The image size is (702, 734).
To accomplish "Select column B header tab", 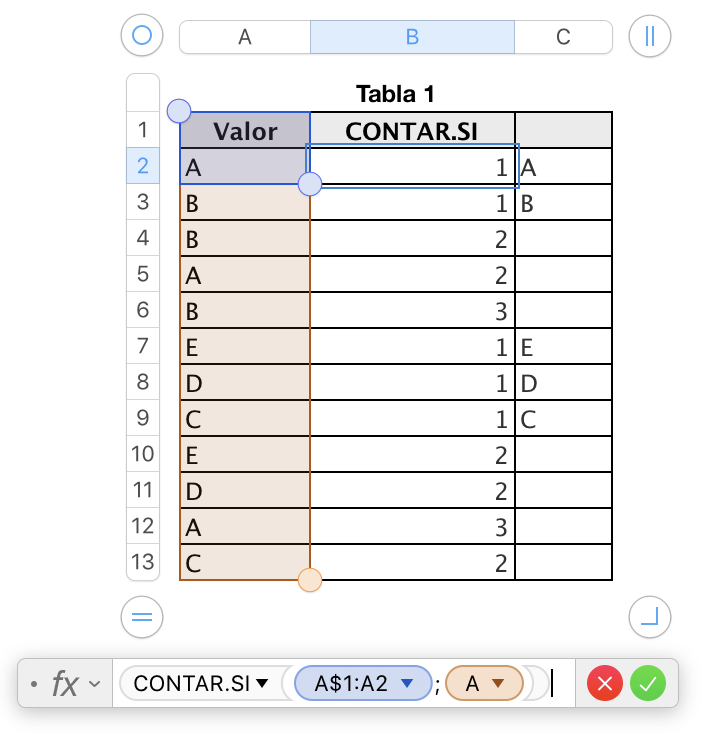I will click(412, 37).
